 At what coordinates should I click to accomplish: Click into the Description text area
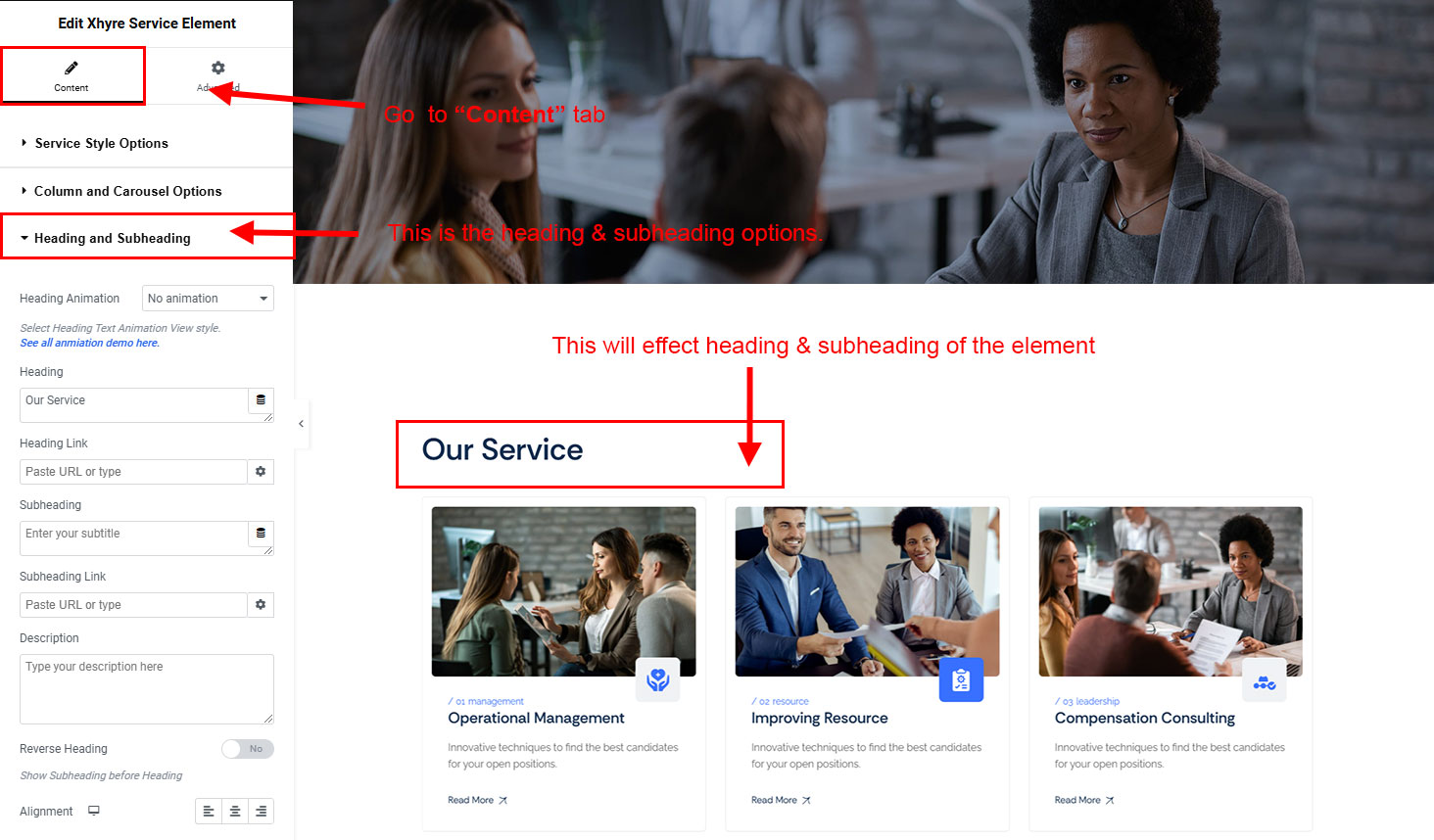[147, 689]
